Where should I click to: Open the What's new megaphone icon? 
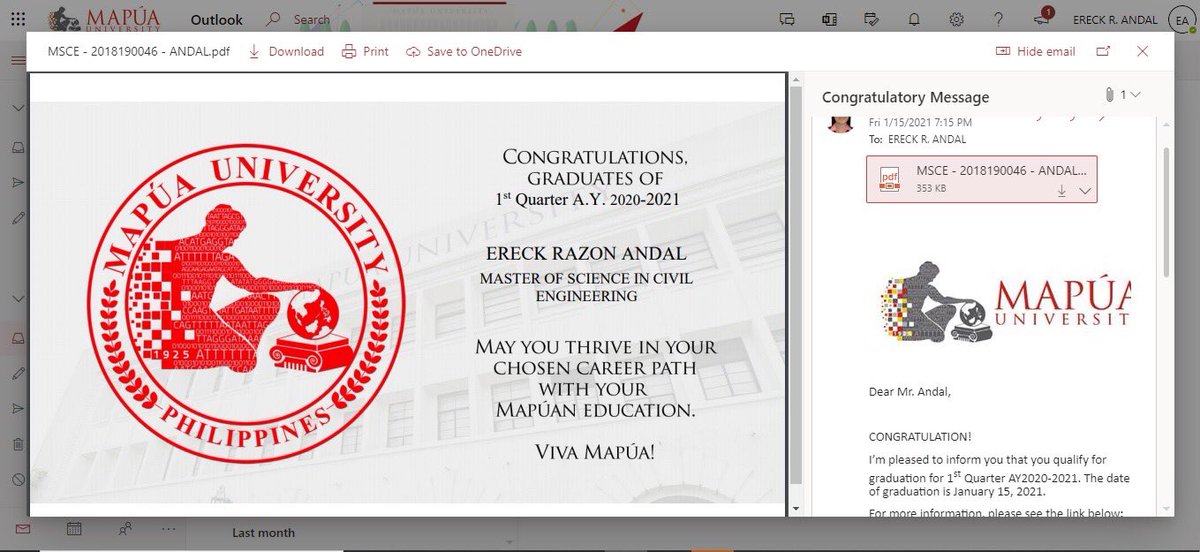1042,18
